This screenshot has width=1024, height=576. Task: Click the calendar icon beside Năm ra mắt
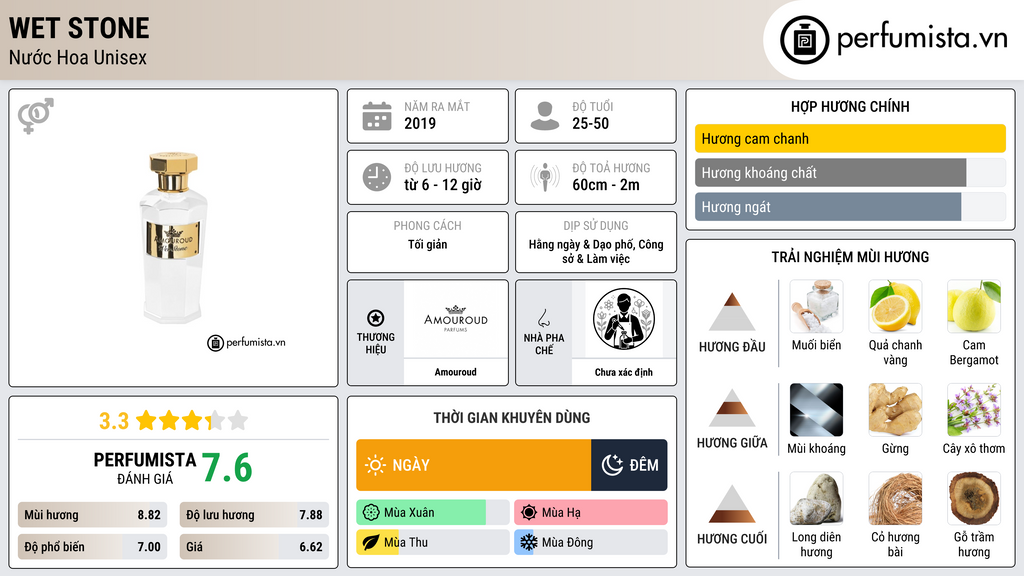coord(377,116)
